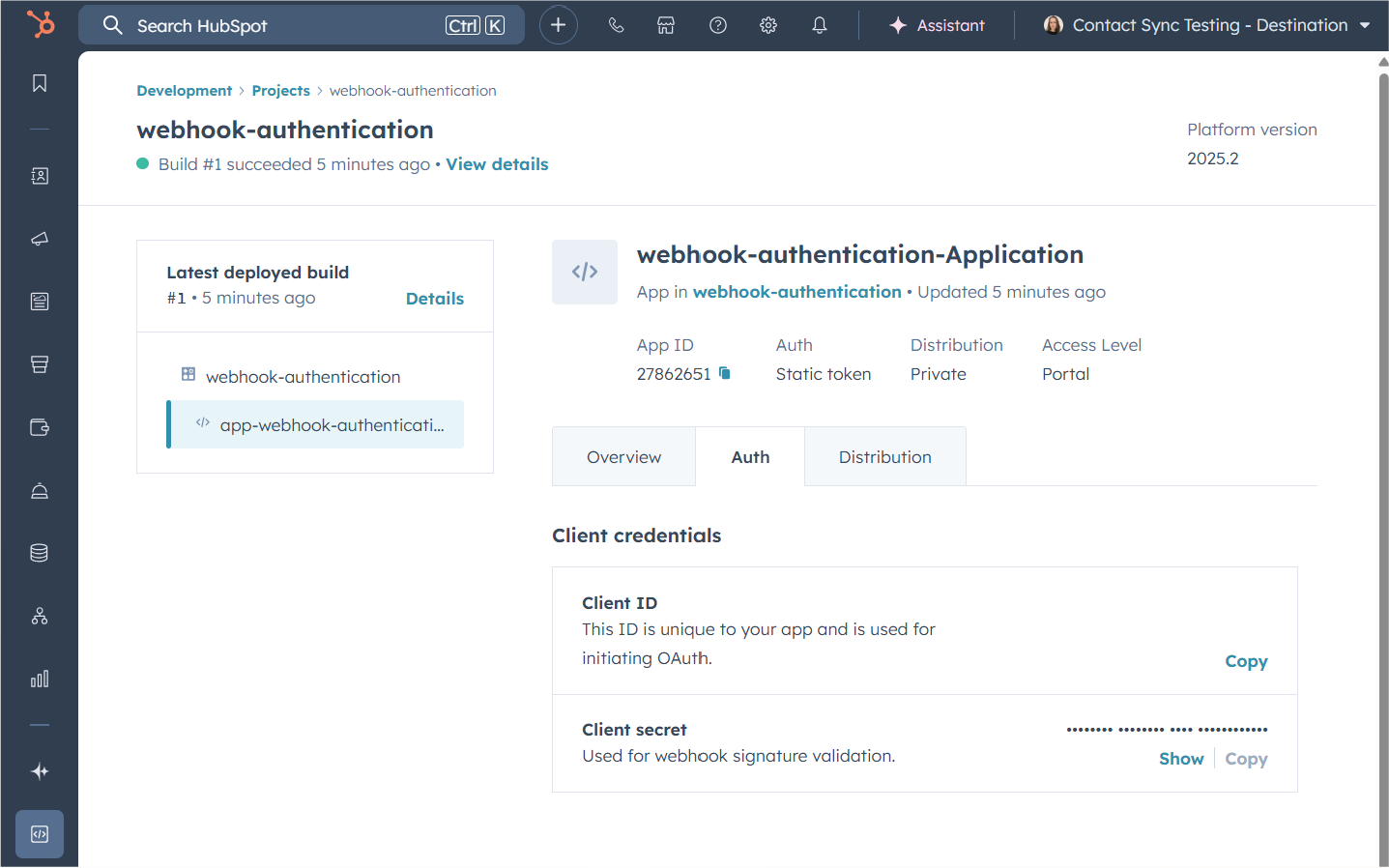
Task: Copy App ID using clipboard icon
Action: (x=725, y=373)
